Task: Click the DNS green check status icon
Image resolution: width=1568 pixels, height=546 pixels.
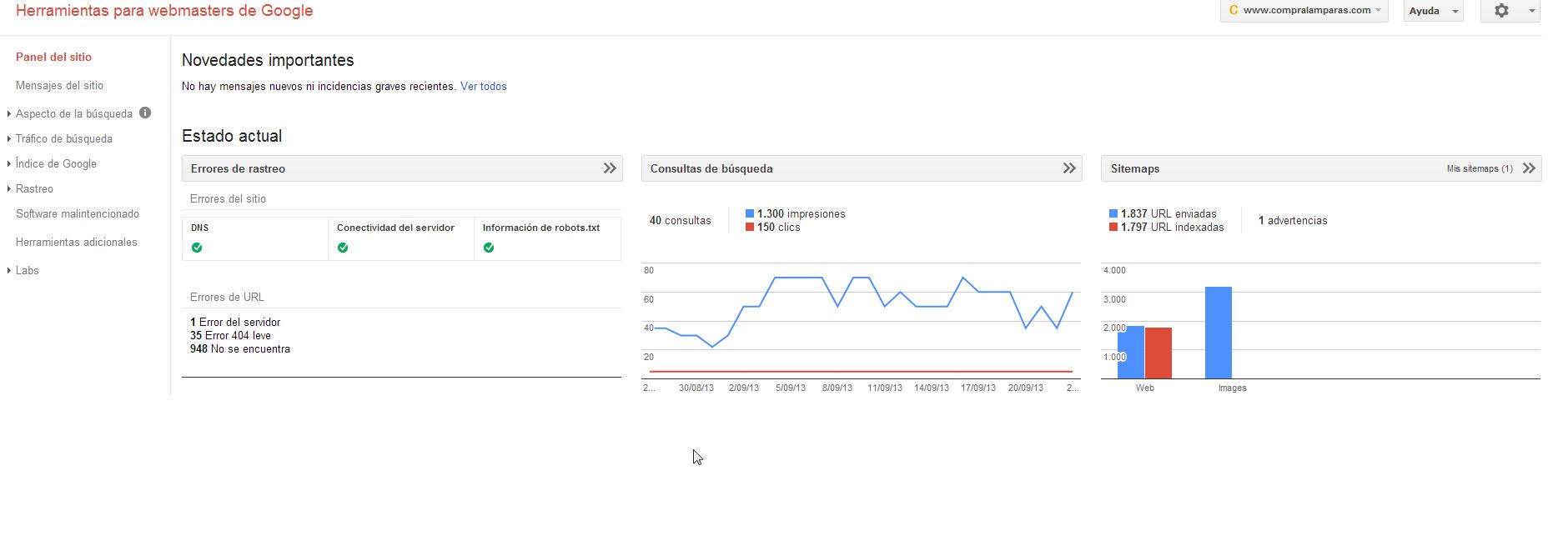Action: 197,248
